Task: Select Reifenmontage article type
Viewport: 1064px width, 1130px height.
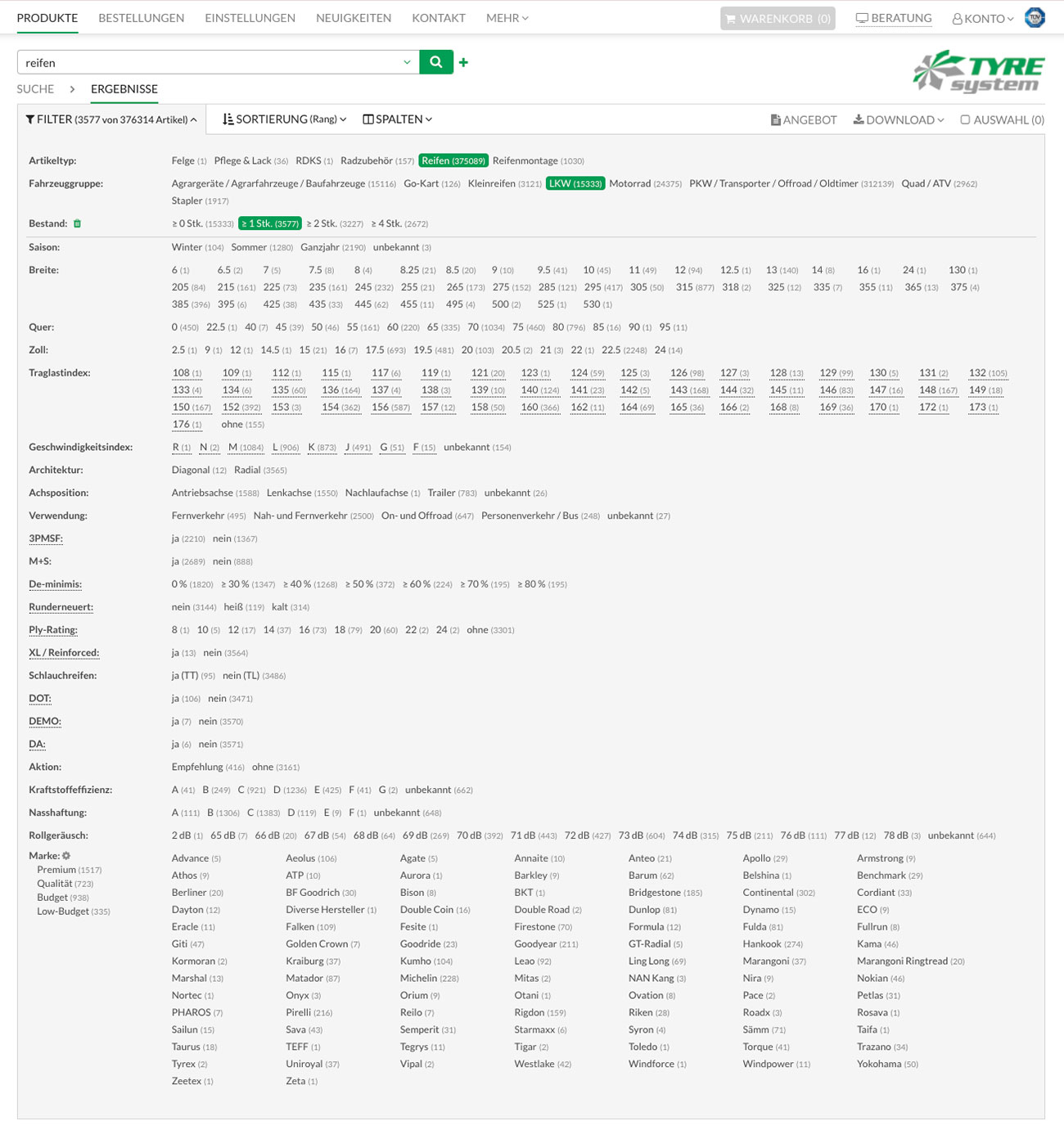Action: tap(538, 160)
